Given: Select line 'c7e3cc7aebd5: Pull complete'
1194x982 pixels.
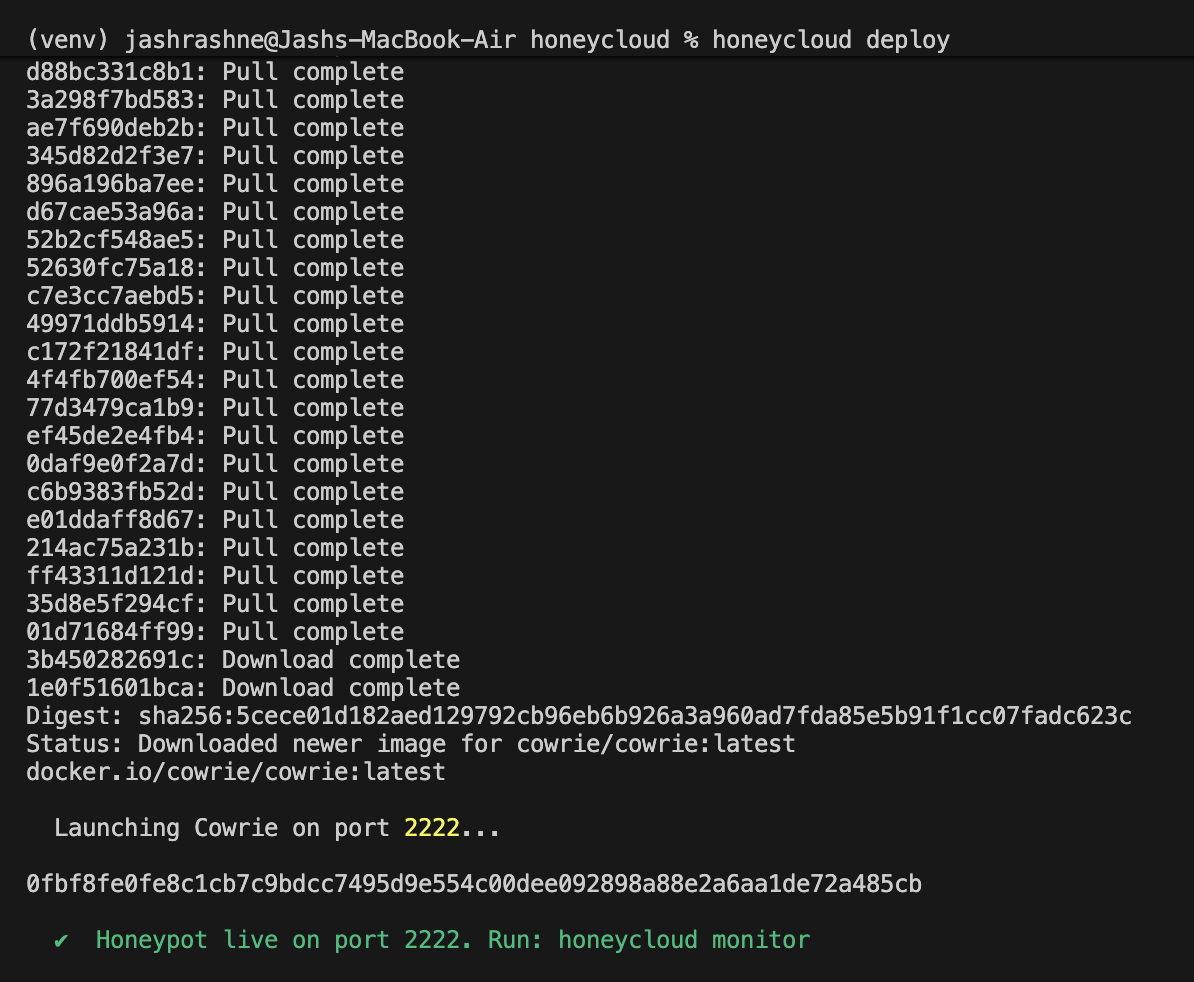Looking at the screenshot, I should click(x=215, y=295).
